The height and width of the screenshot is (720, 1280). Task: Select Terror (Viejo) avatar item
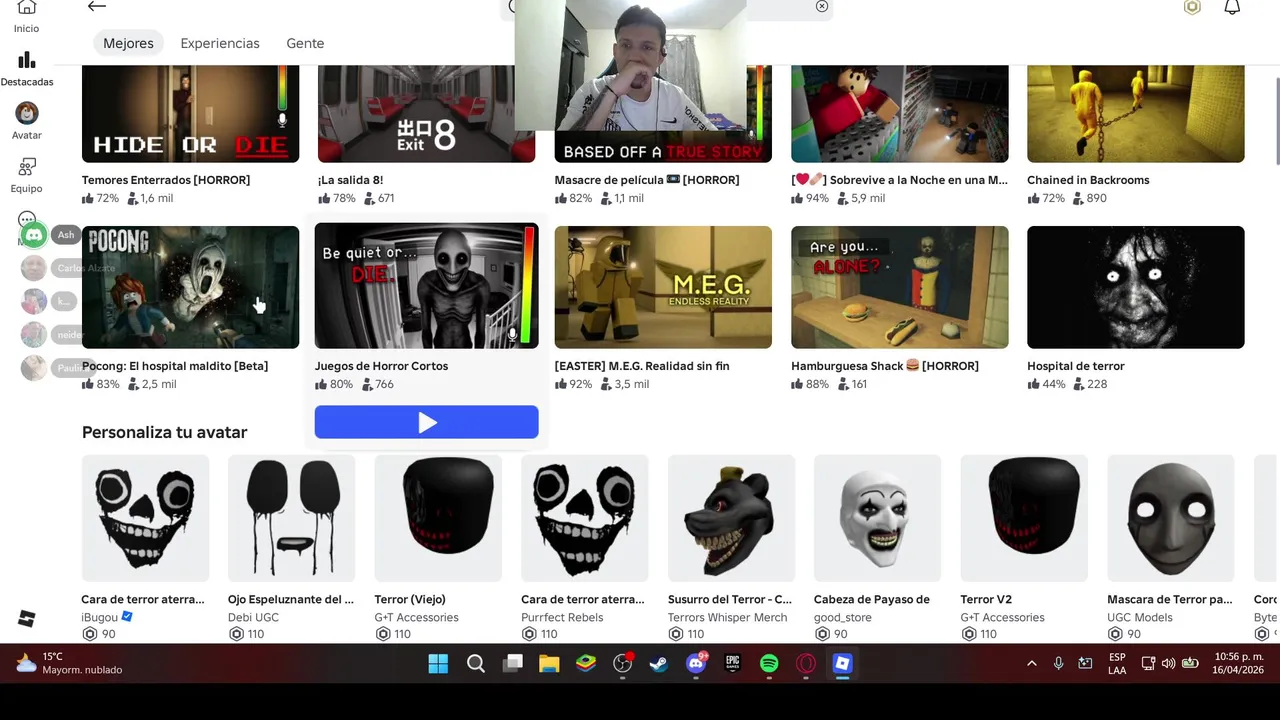tap(438, 518)
